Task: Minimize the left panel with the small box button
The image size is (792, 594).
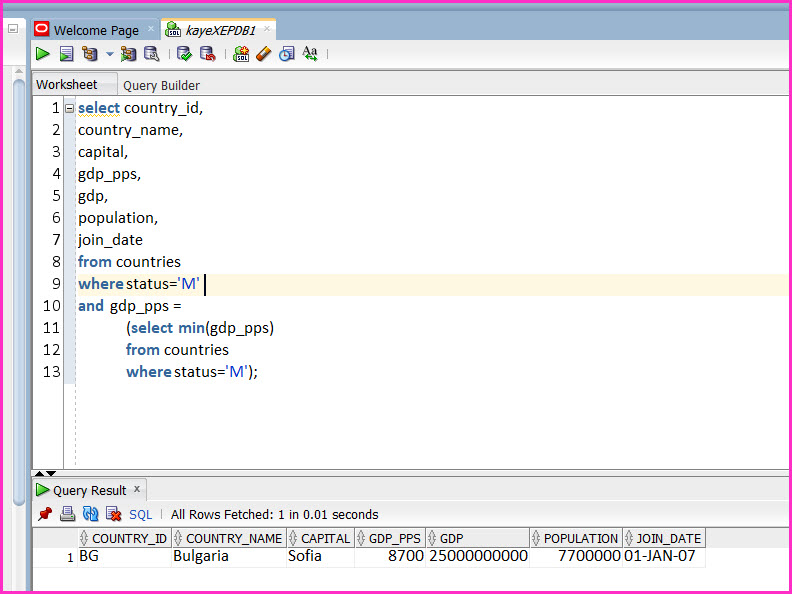Action: pyautogui.click(x=13, y=29)
